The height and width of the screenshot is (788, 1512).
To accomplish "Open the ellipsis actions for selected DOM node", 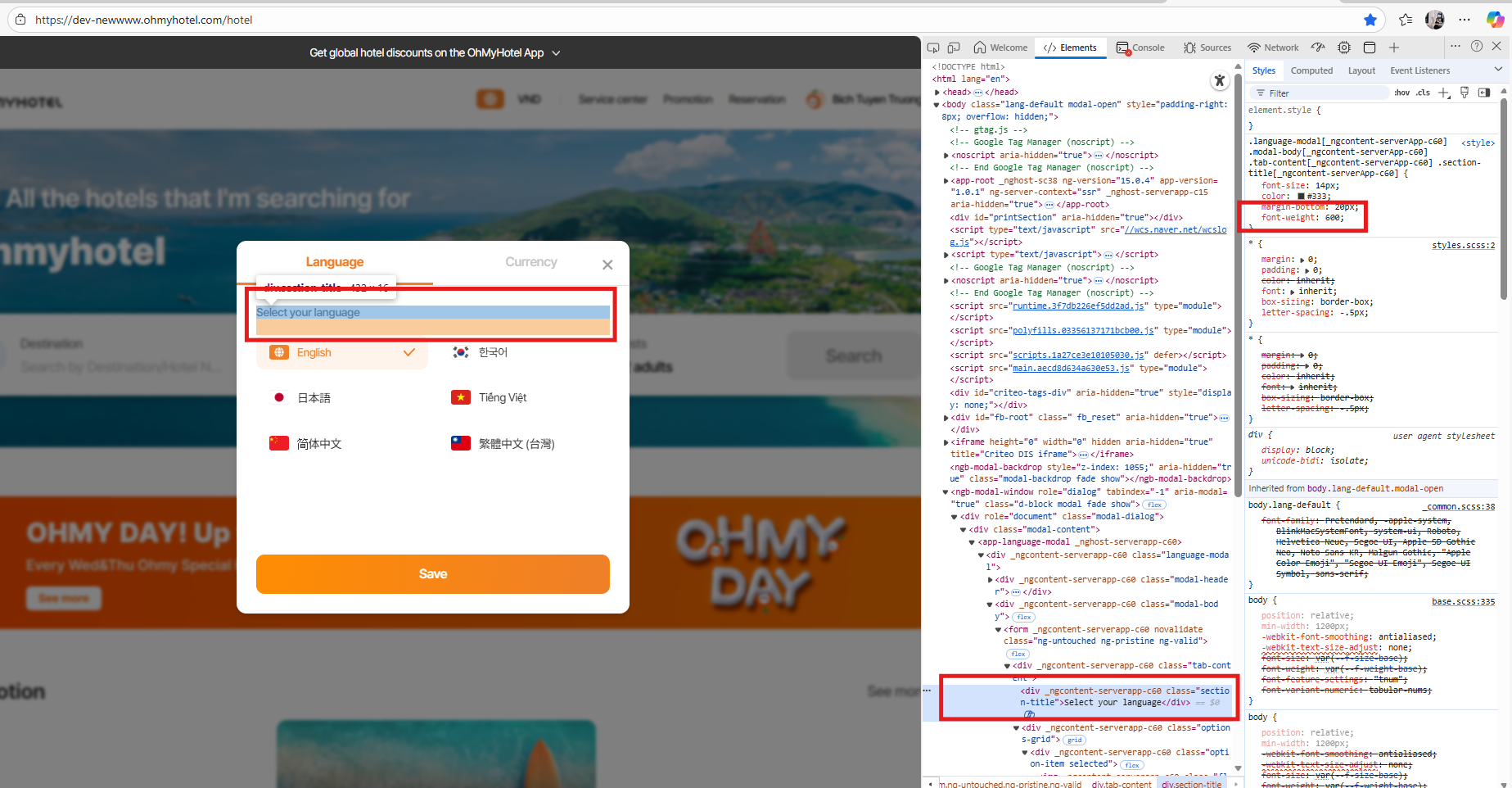I will 928,691.
